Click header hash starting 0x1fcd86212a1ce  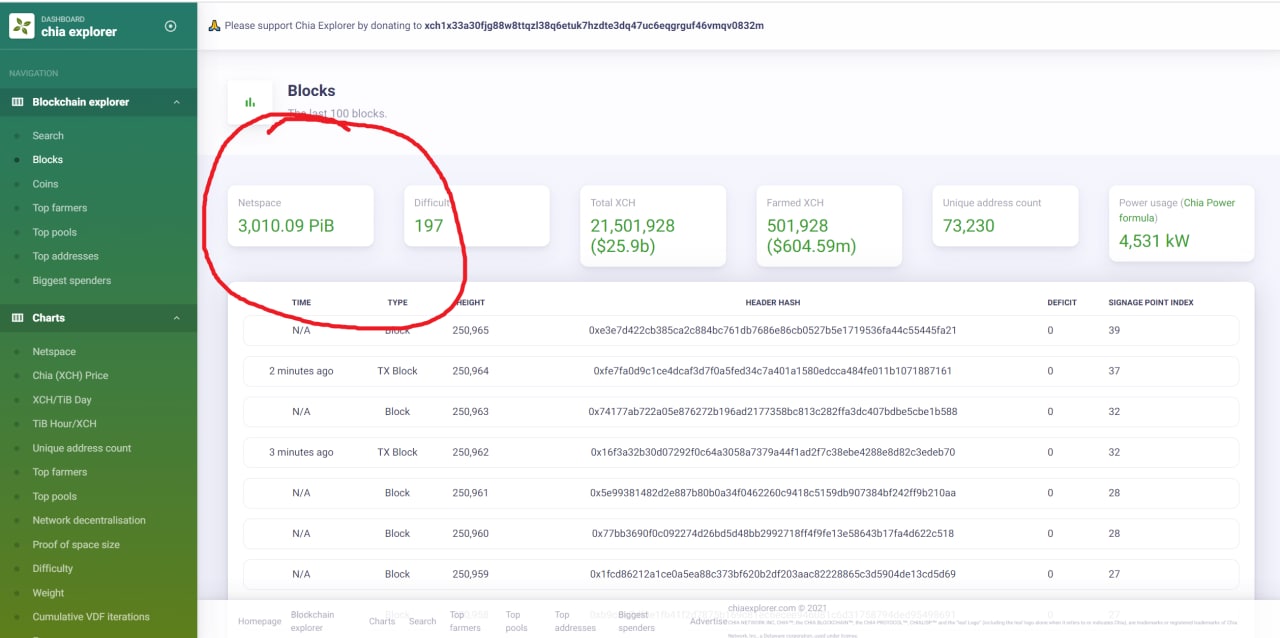pyautogui.click(x=773, y=574)
